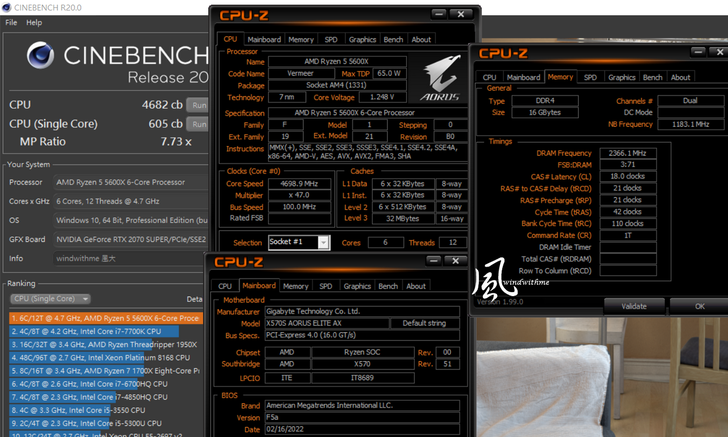Expand the CPU (Single Core) ranking dropdown
The height and width of the screenshot is (437, 728).
[50, 299]
